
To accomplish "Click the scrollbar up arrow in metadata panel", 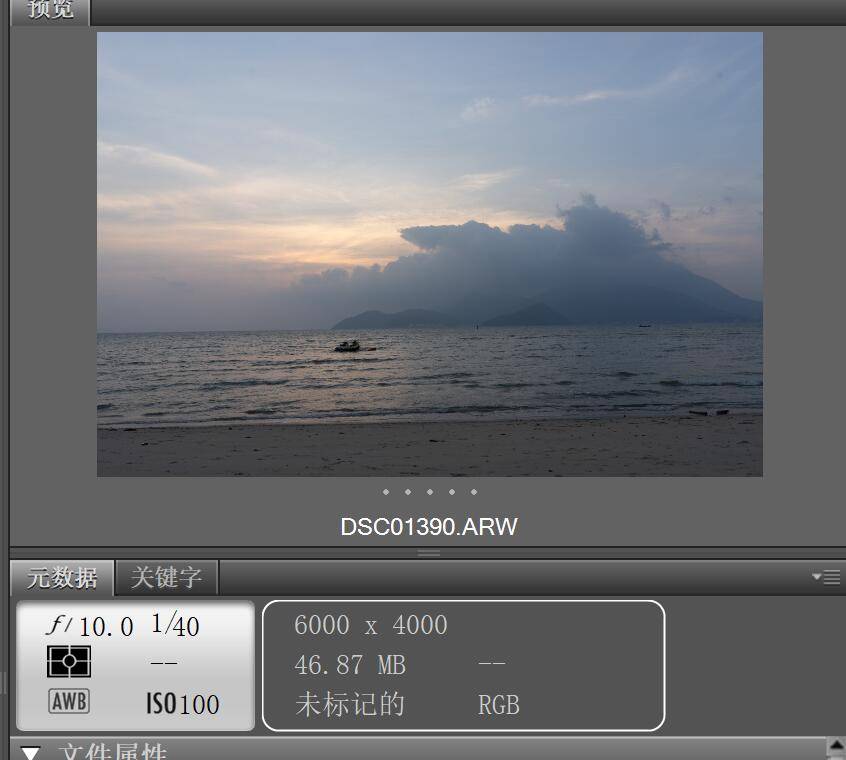I will click(836, 746).
